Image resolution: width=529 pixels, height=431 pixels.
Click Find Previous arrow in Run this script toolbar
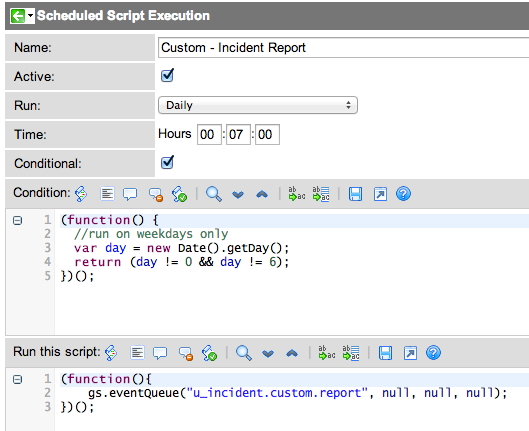click(292, 353)
